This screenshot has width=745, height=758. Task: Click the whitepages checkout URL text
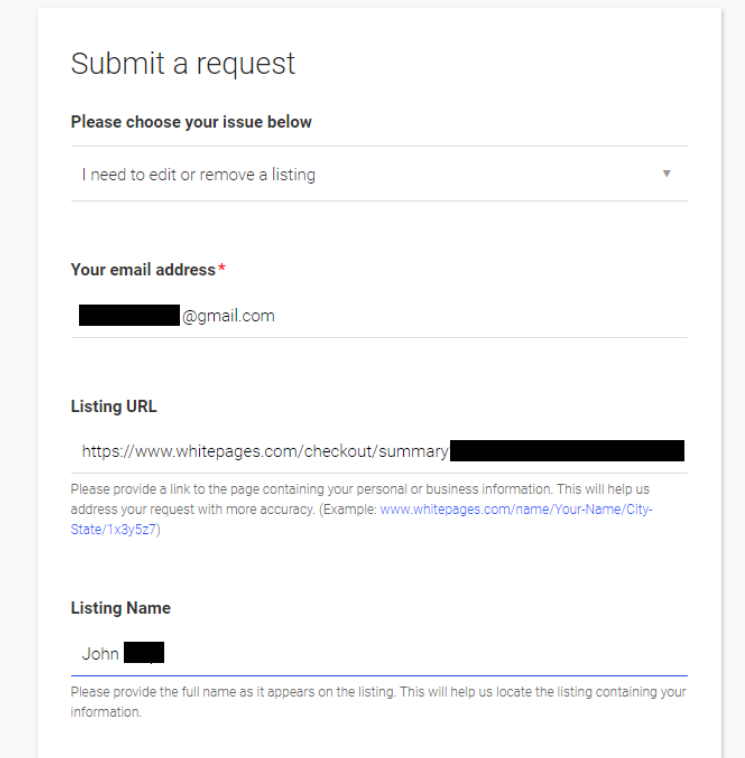point(265,451)
